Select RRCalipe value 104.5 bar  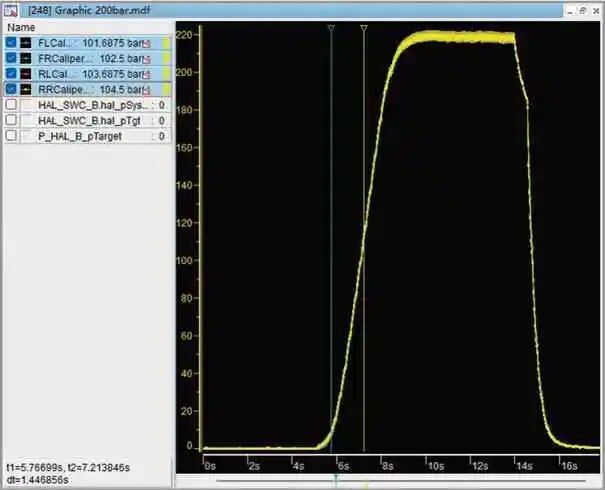tap(121, 90)
